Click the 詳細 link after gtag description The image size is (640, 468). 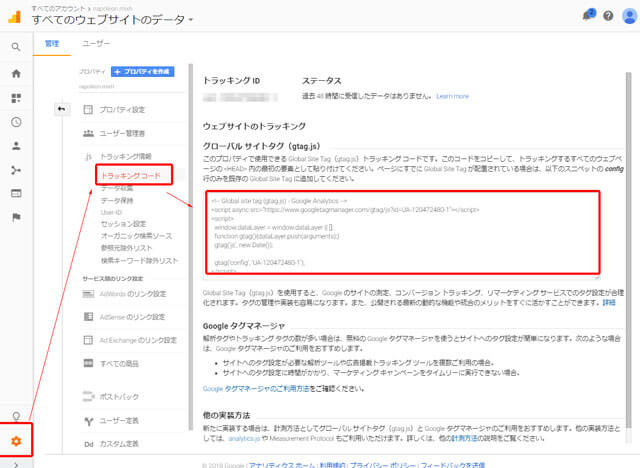[x=609, y=302]
